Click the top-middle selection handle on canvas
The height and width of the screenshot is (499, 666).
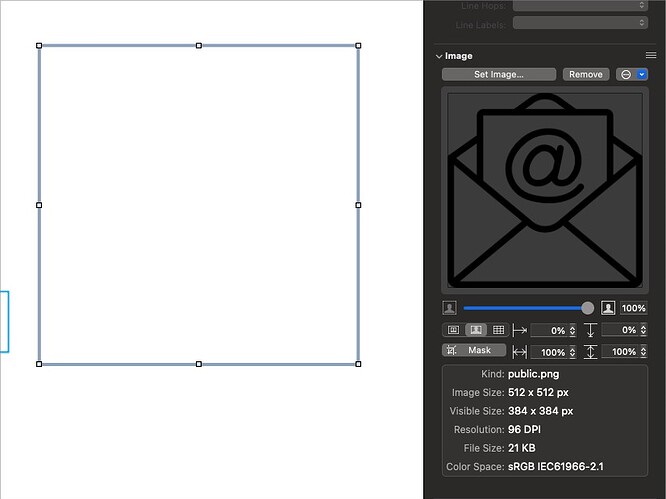pyautogui.click(x=199, y=45)
